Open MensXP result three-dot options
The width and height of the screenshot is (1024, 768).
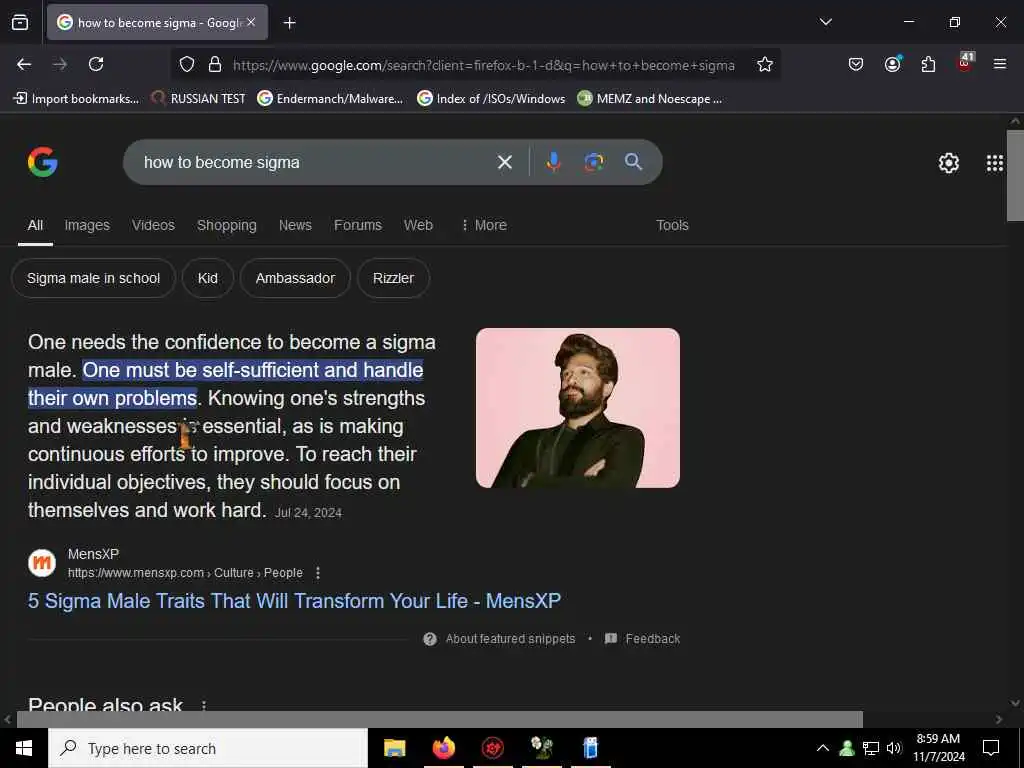(x=317, y=573)
